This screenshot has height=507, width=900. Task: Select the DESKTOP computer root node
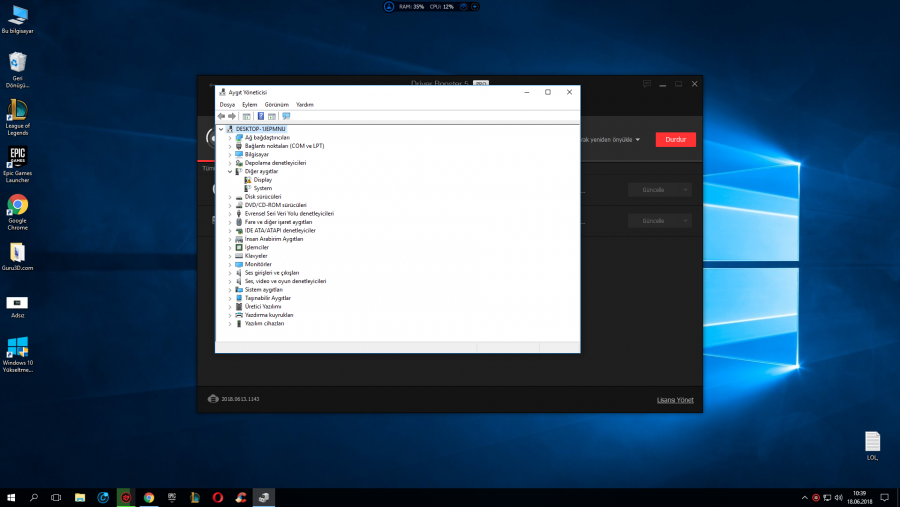click(x=260, y=129)
